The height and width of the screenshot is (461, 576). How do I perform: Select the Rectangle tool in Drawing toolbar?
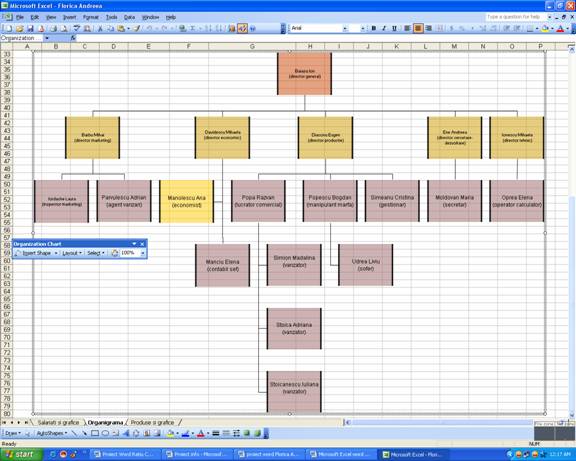click(95, 433)
